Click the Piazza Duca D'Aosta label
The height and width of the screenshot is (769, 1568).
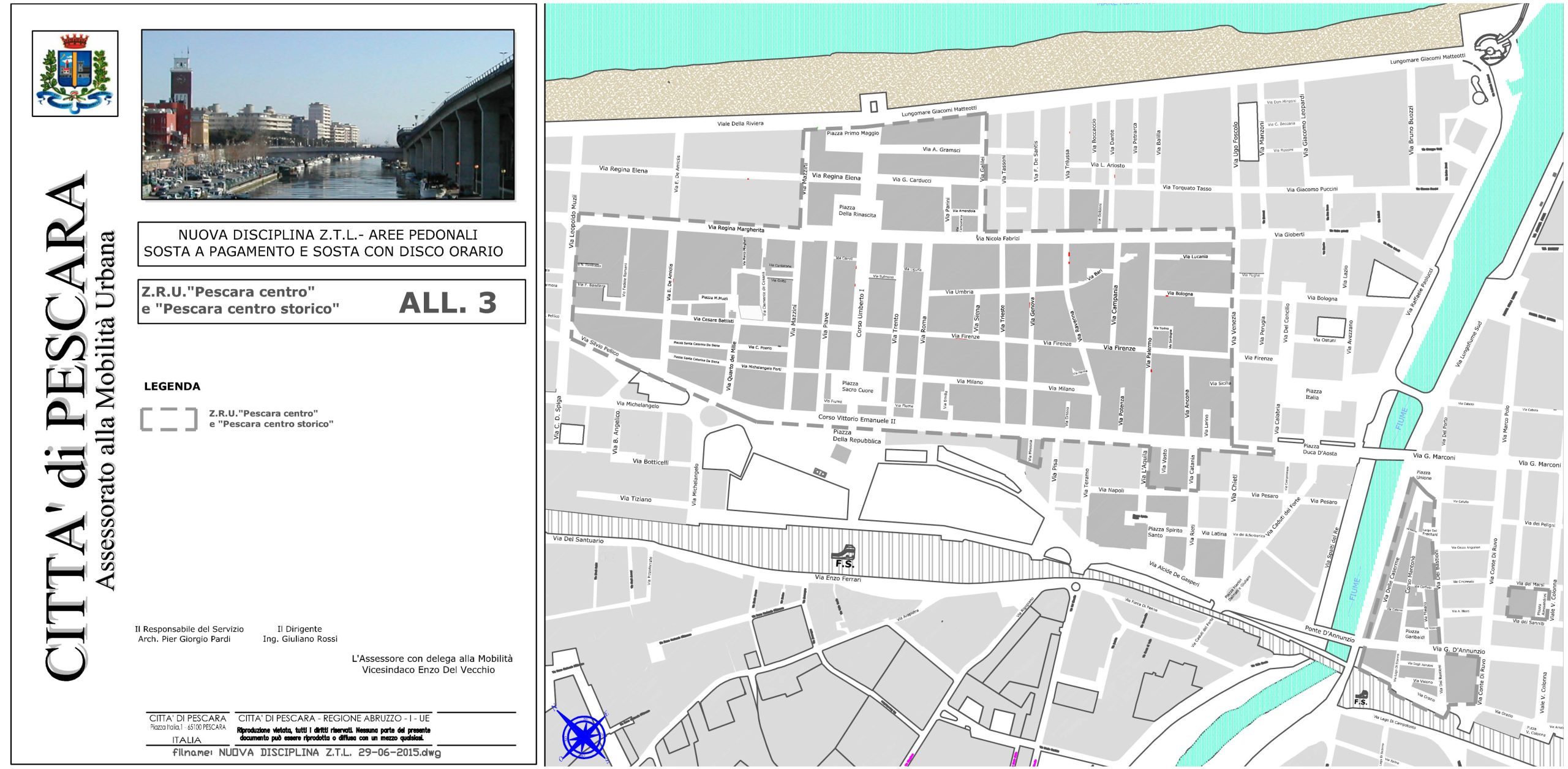(1319, 450)
